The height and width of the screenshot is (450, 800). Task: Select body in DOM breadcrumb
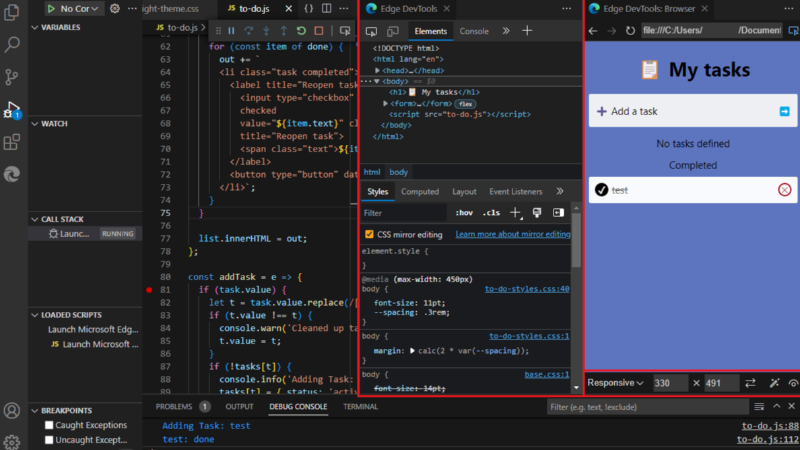398,172
